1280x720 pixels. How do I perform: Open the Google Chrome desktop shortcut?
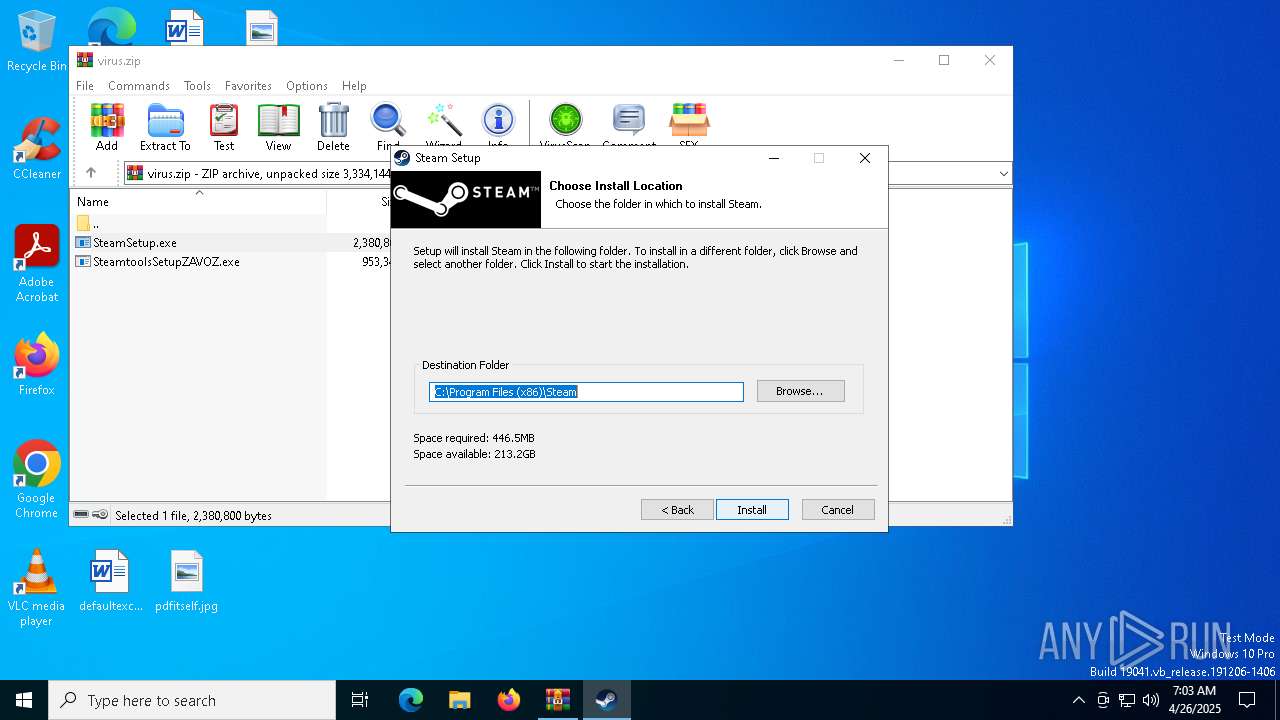click(x=36, y=480)
